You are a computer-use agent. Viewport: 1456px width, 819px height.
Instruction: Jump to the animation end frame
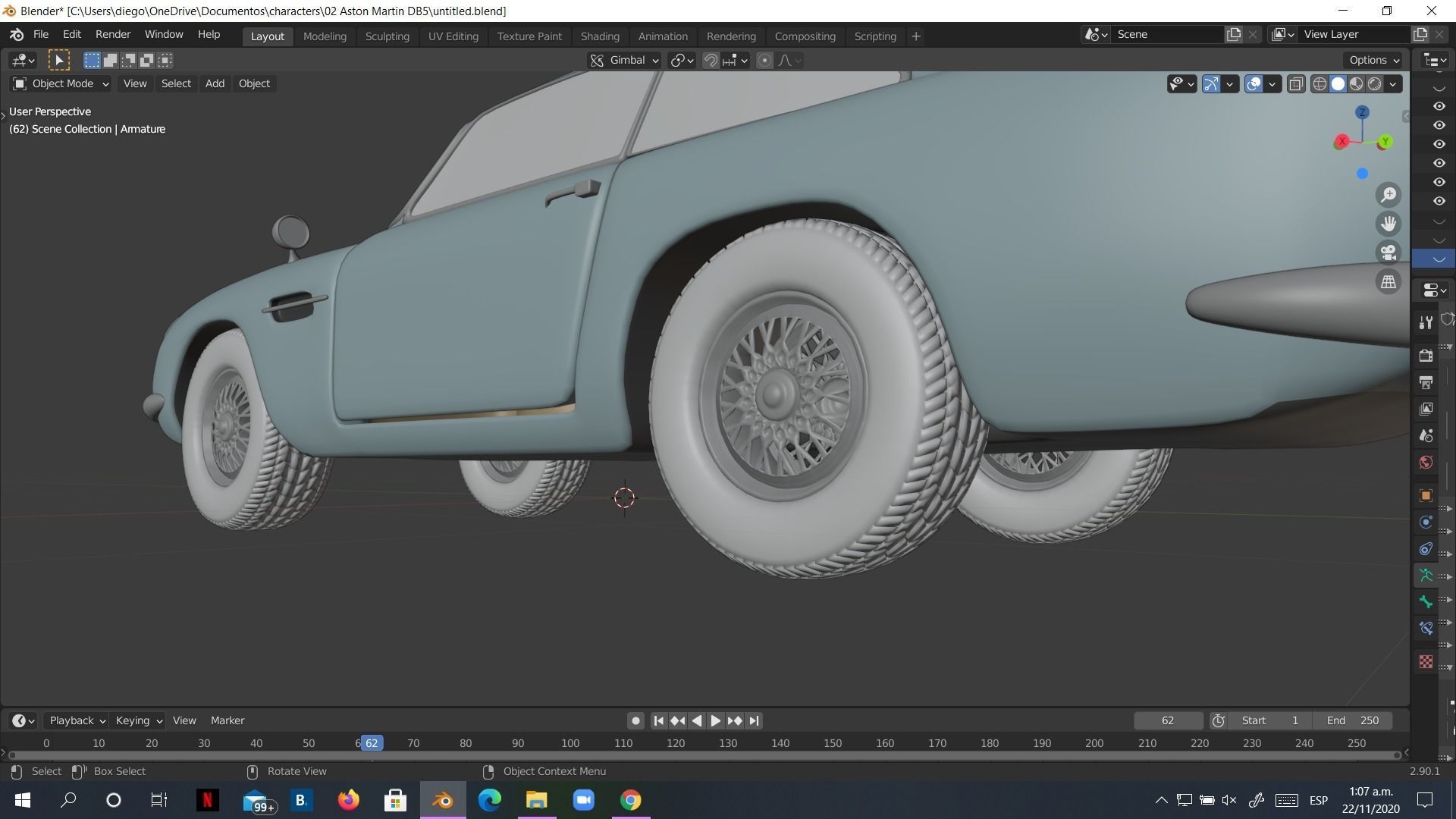tap(754, 720)
